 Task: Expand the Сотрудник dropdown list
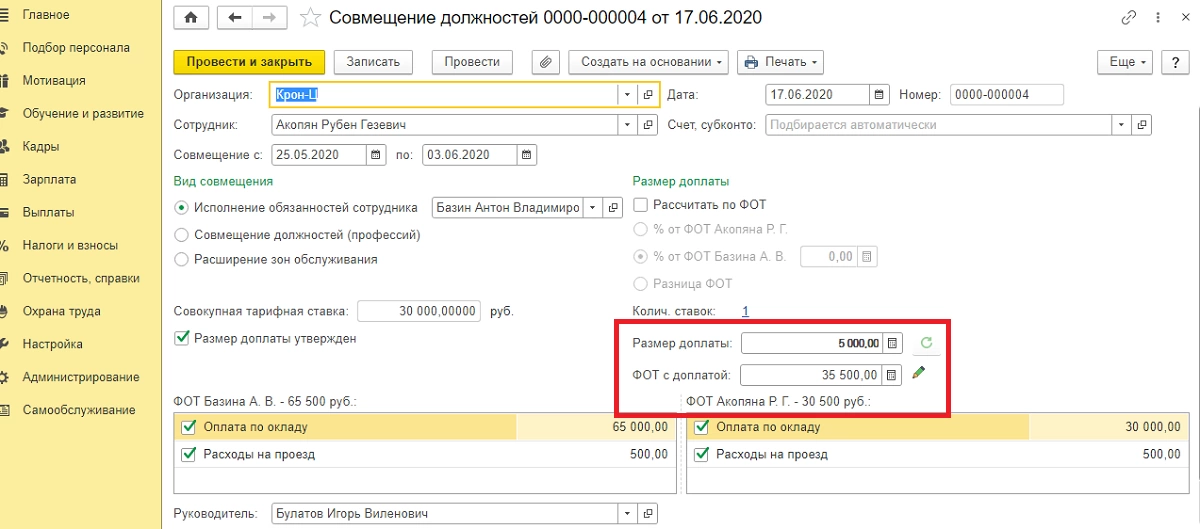tap(628, 125)
